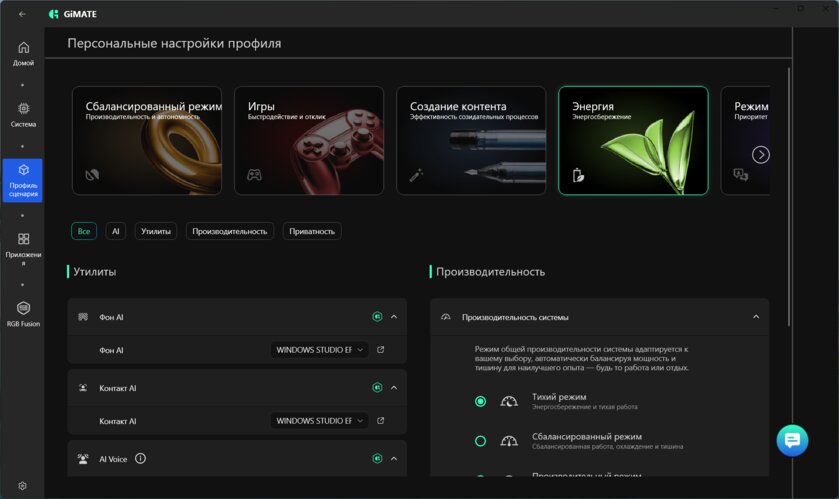Click the Фон AI header icon

click(x=83, y=317)
